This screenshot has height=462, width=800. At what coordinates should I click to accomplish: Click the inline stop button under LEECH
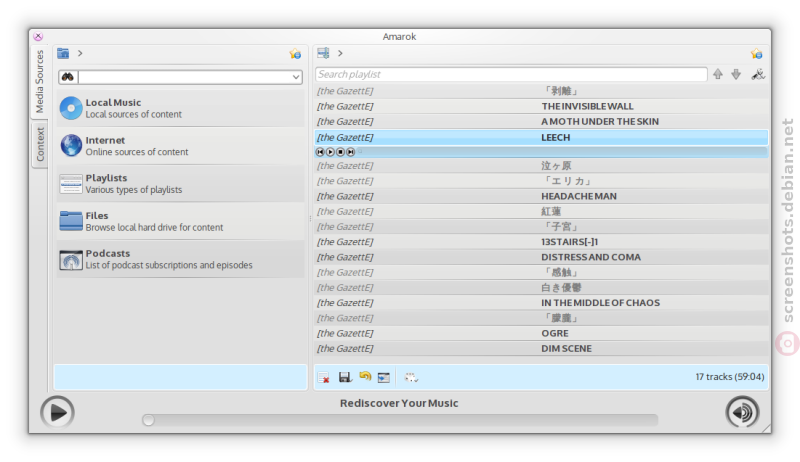point(340,152)
